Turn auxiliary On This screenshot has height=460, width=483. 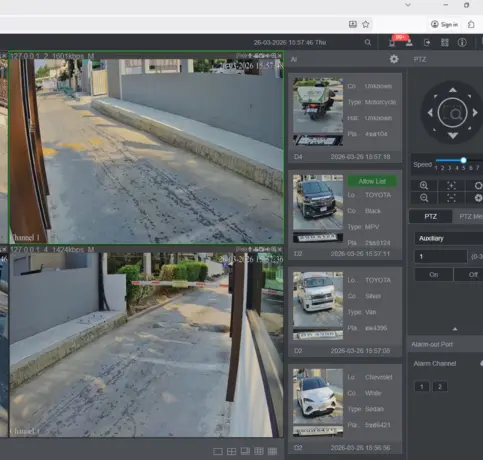[x=434, y=275]
